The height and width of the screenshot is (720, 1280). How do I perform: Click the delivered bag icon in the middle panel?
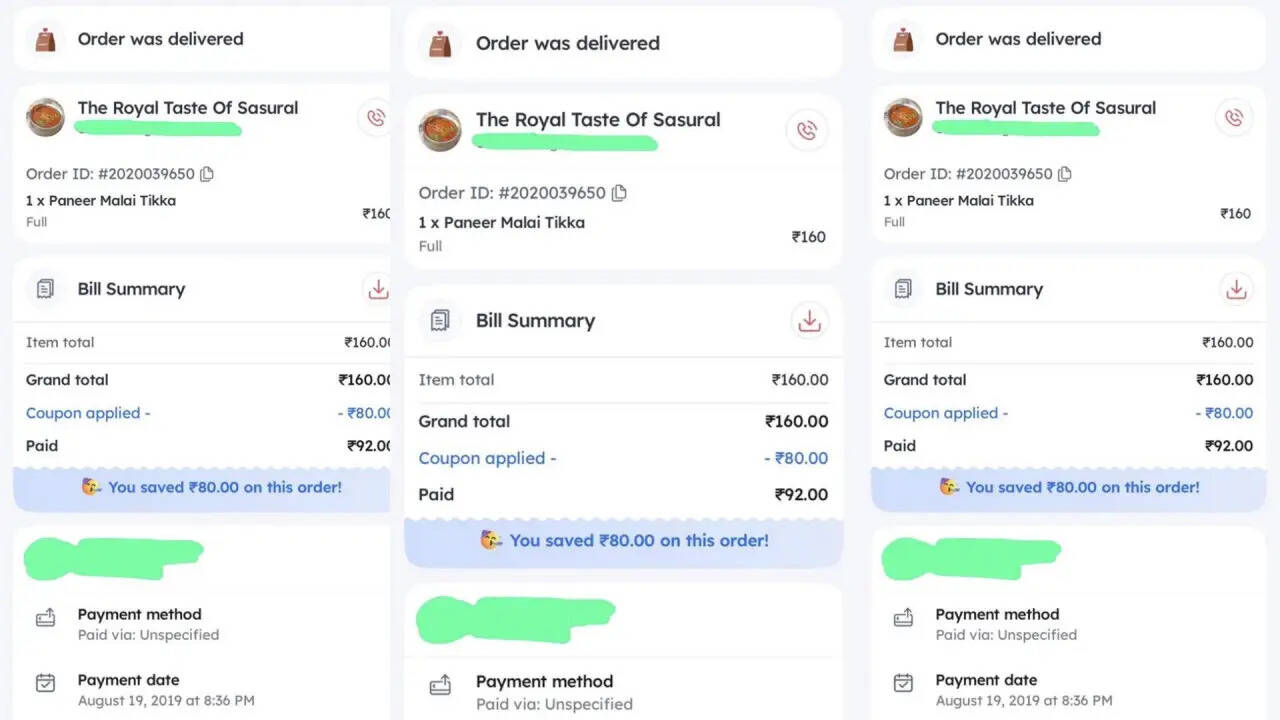pos(440,44)
